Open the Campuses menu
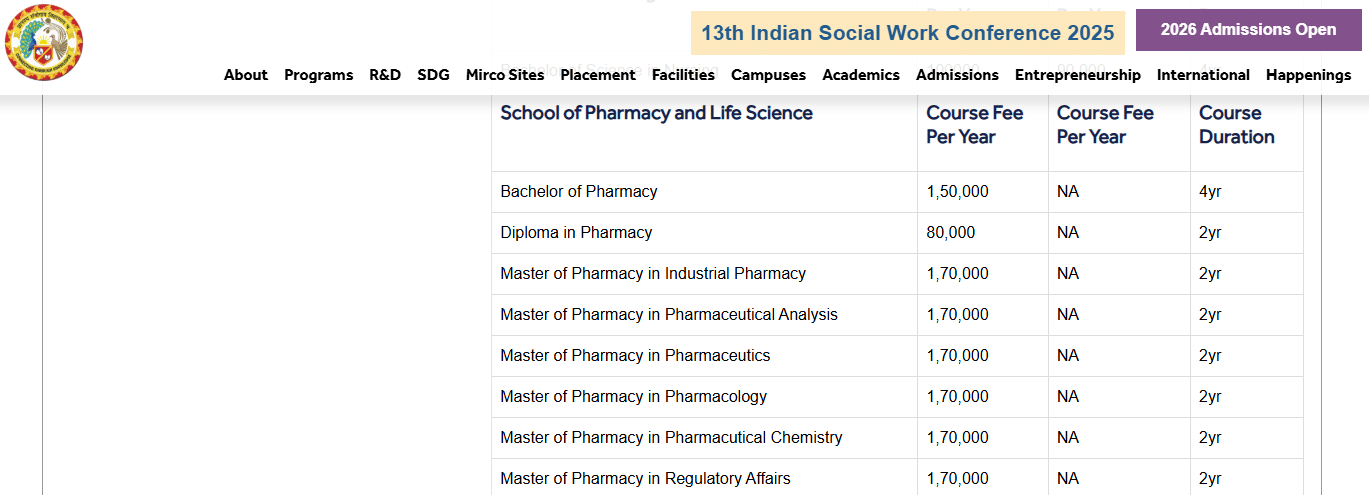The width and height of the screenshot is (1369, 495). click(x=768, y=75)
